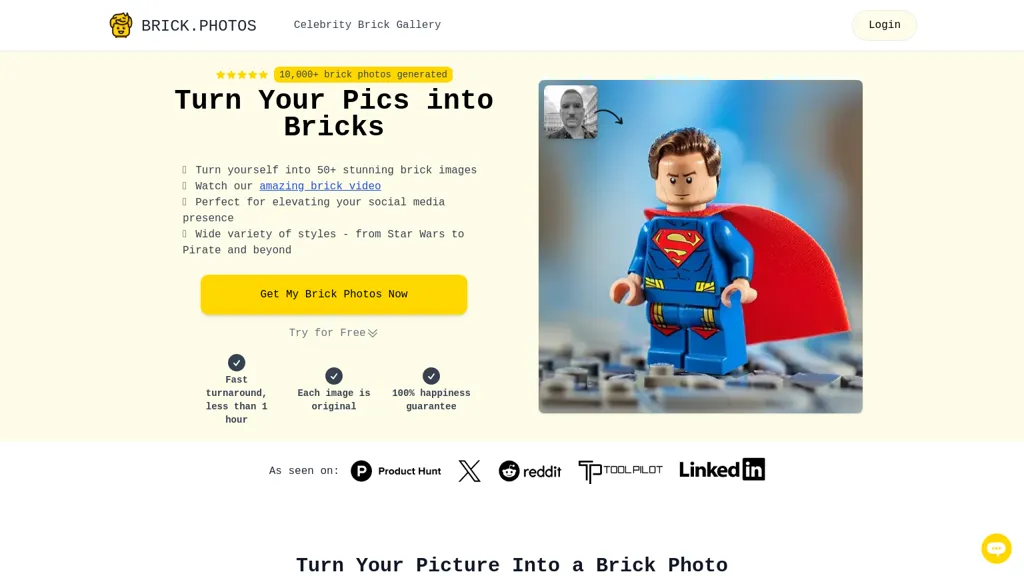Click the checkmark above Fast turnaround
This screenshot has height=576, width=1024.
tap(236, 362)
